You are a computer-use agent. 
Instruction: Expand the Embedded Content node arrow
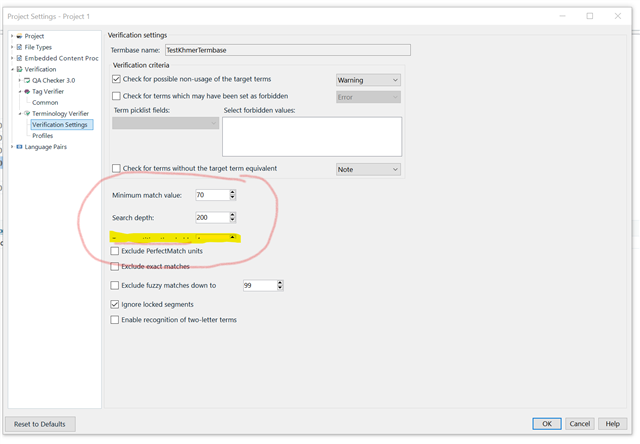(x=12, y=58)
